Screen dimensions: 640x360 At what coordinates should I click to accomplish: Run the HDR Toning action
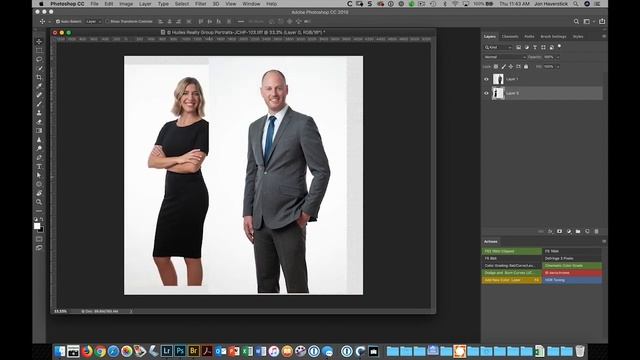point(572,280)
